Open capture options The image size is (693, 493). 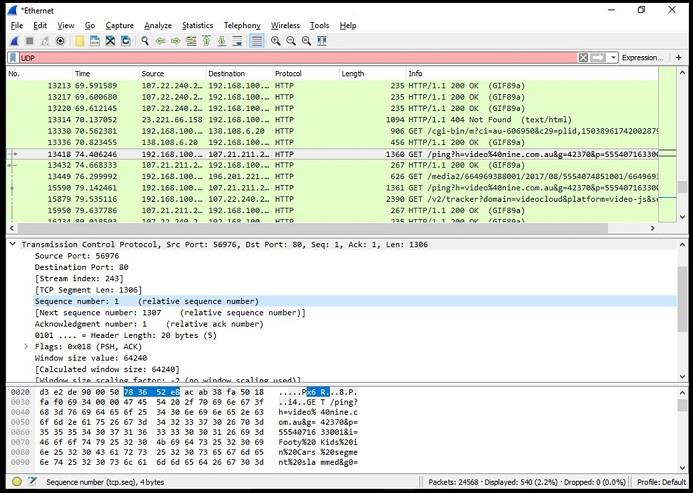click(x=61, y=41)
